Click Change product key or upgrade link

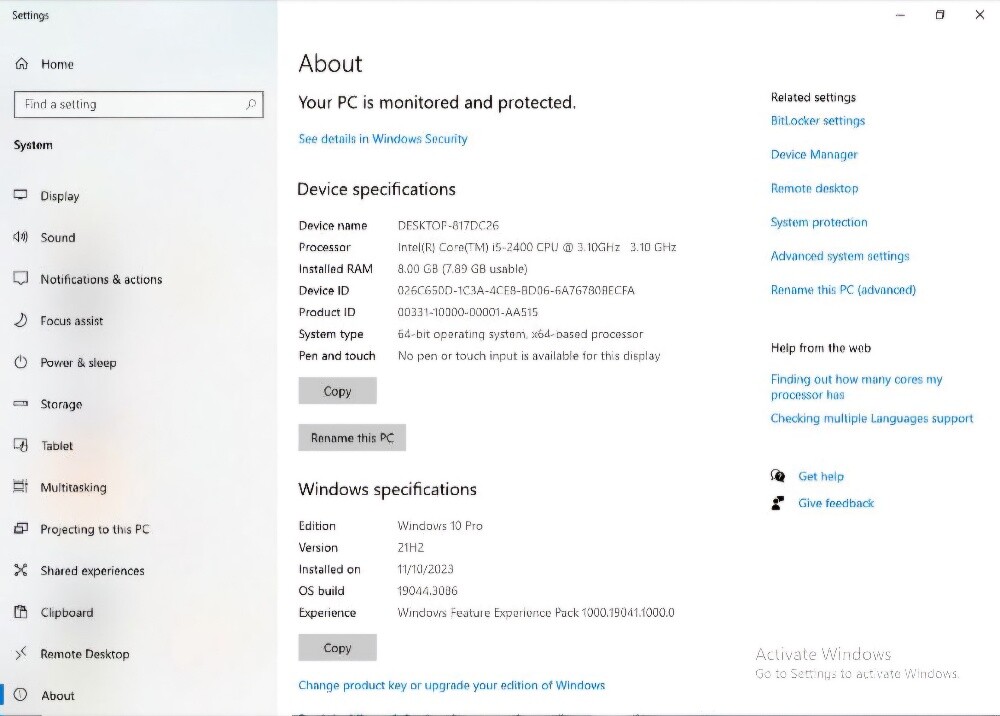pyautogui.click(x=452, y=685)
